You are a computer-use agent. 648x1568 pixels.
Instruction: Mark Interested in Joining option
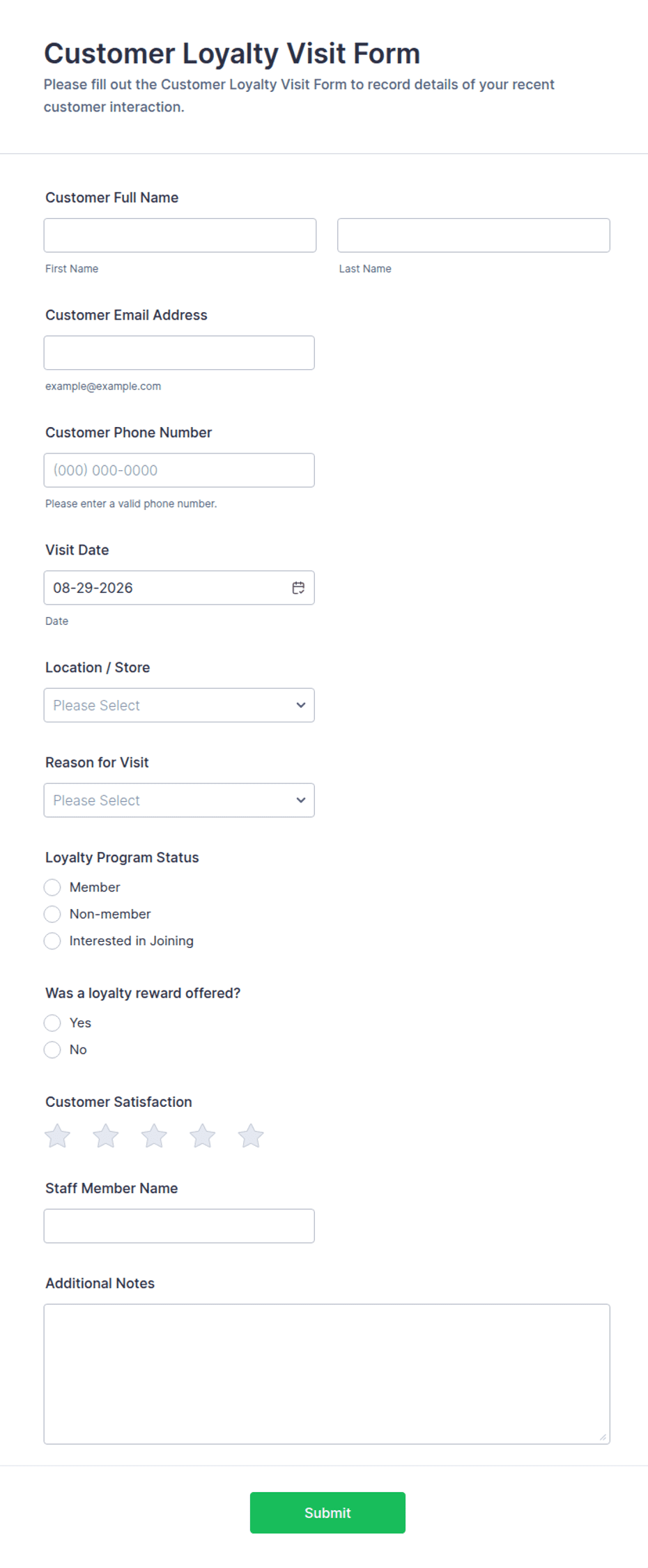coord(52,941)
